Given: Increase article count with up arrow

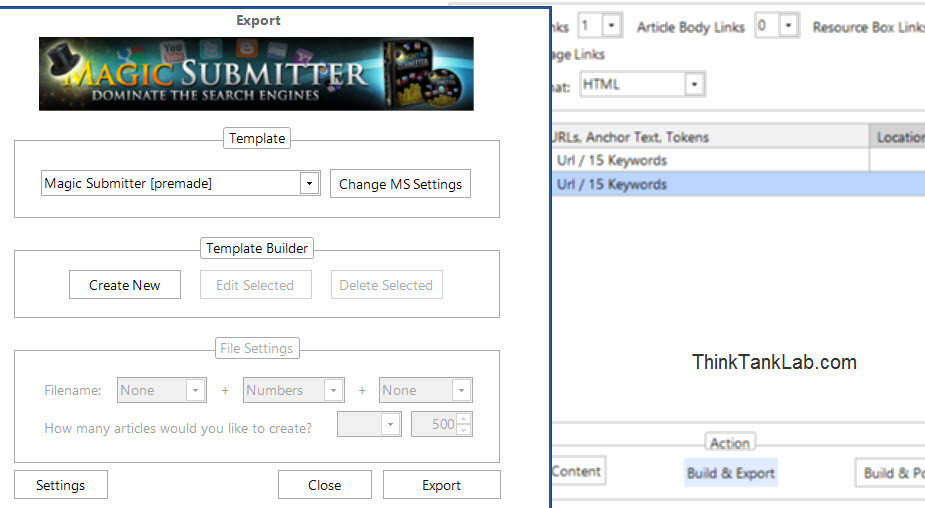Looking at the screenshot, I should click(x=464, y=418).
